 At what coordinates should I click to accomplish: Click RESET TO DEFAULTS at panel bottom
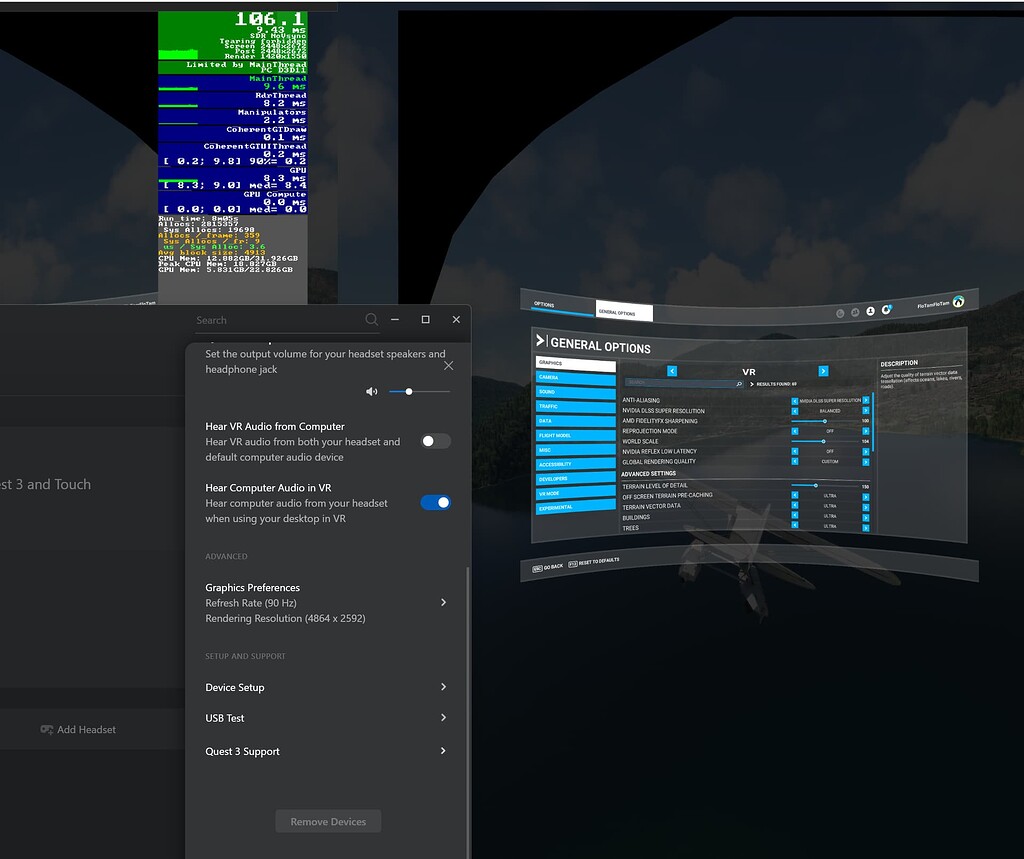[595, 562]
